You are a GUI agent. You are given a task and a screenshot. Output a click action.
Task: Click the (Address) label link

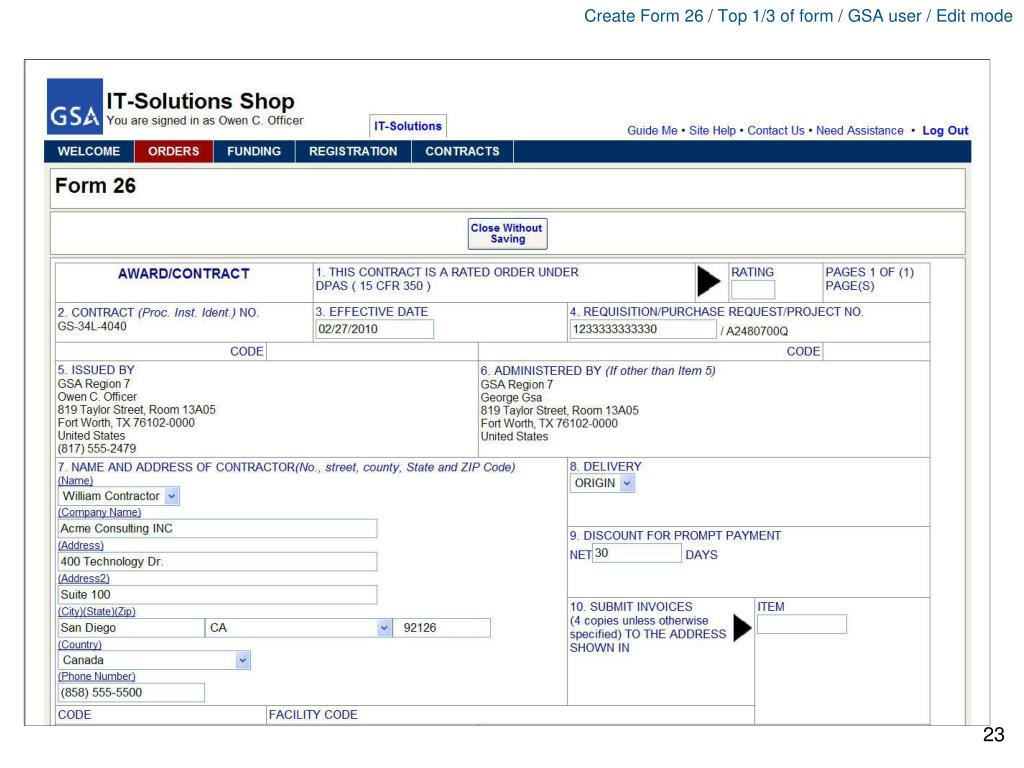(80, 546)
